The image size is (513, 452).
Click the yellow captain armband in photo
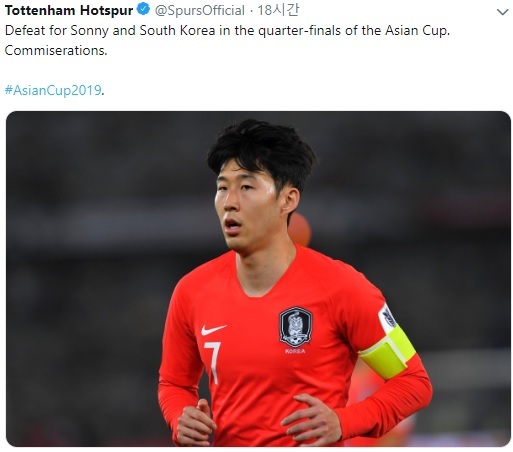(389, 352)
